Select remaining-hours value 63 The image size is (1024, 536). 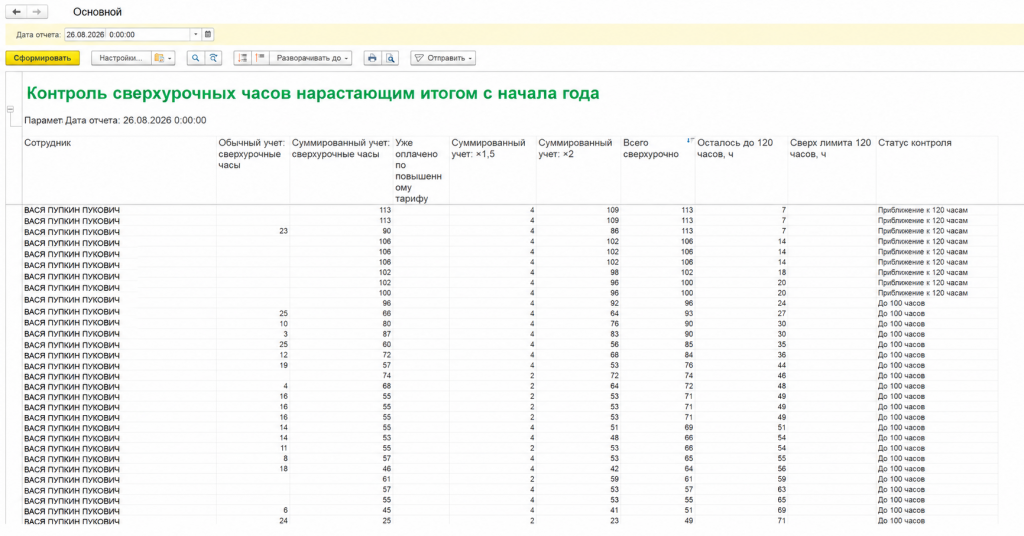point(741,490)
